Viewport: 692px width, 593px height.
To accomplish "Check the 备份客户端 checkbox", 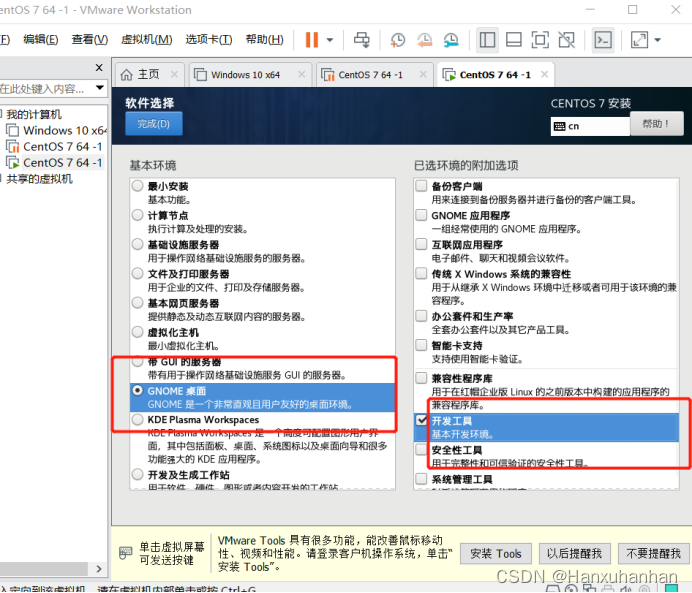I will 421,186.
